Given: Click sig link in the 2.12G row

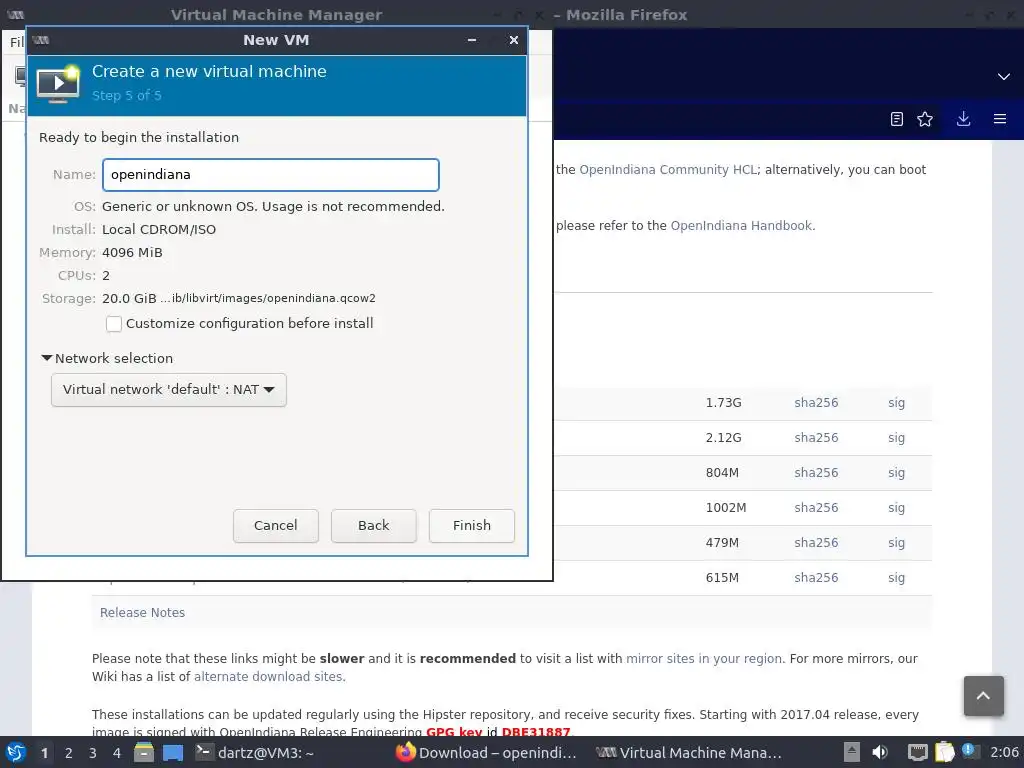Looking at the screenshot, I should click(897, 438).
